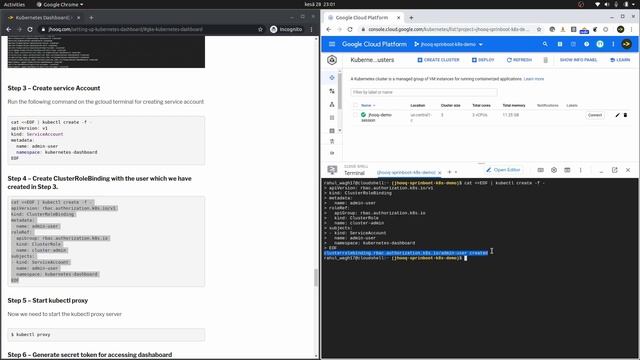This screenshot has width=640, height=360.
Task: Select the Services icon in left sidebar
Action: tap(332, 104)
